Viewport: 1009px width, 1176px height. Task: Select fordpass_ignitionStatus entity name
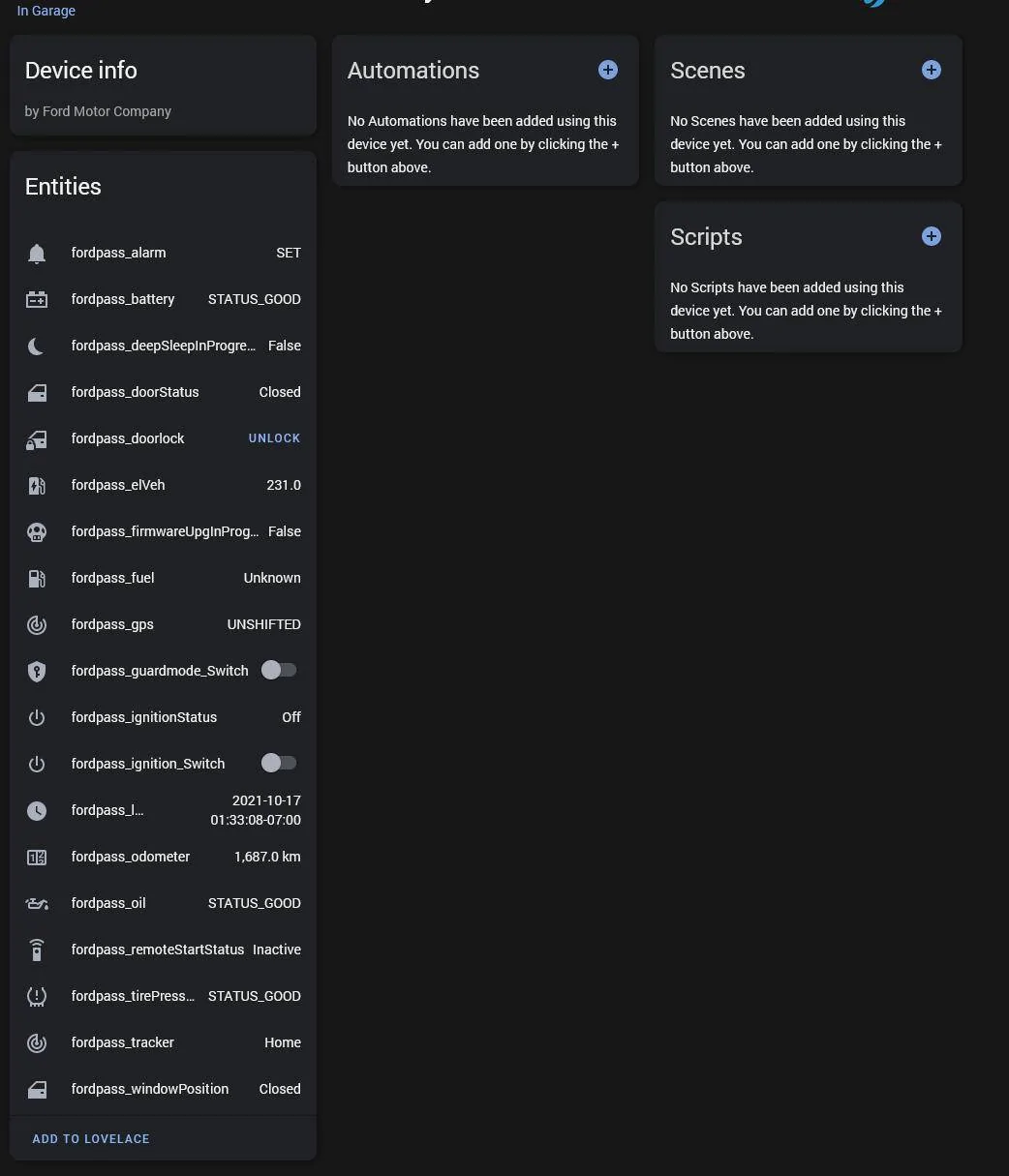(144, 717)
